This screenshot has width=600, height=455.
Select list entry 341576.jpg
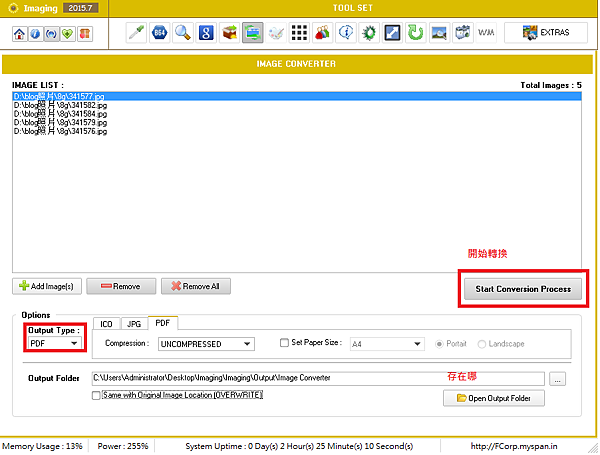click(x=297, y=132)
